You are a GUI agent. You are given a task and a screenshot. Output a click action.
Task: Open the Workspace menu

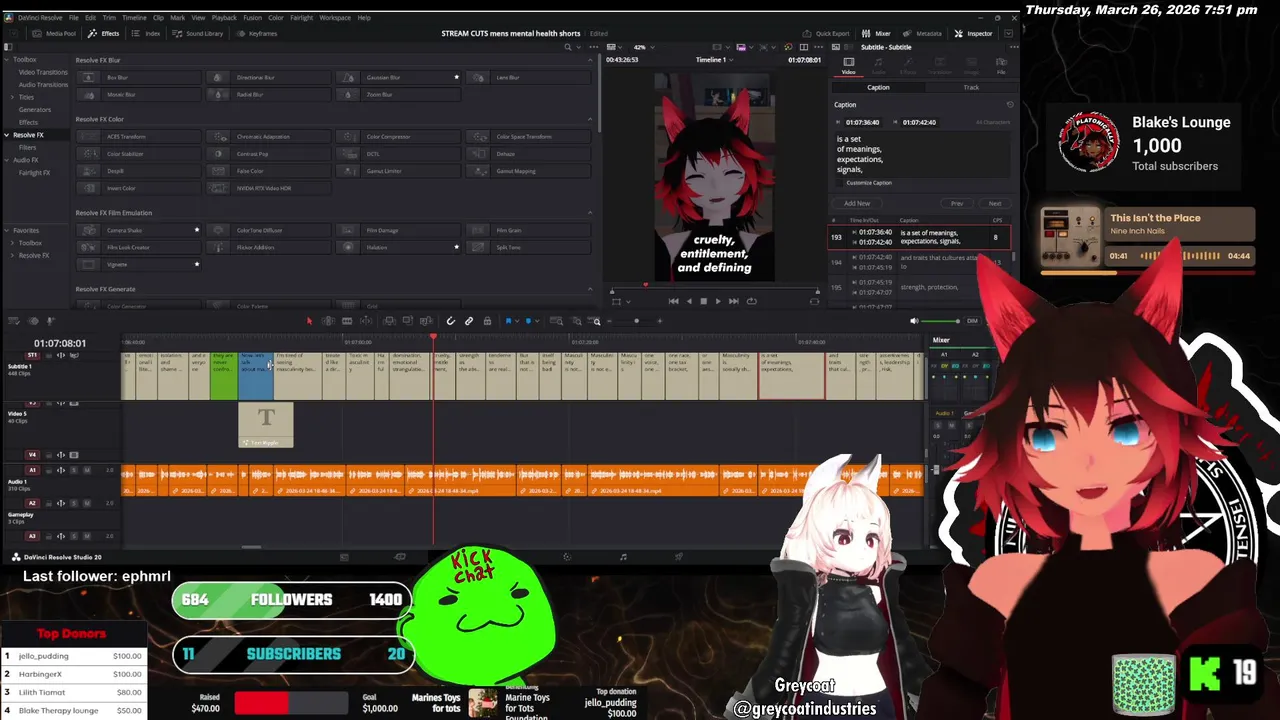pyautogui.click(x=335, y=18)
